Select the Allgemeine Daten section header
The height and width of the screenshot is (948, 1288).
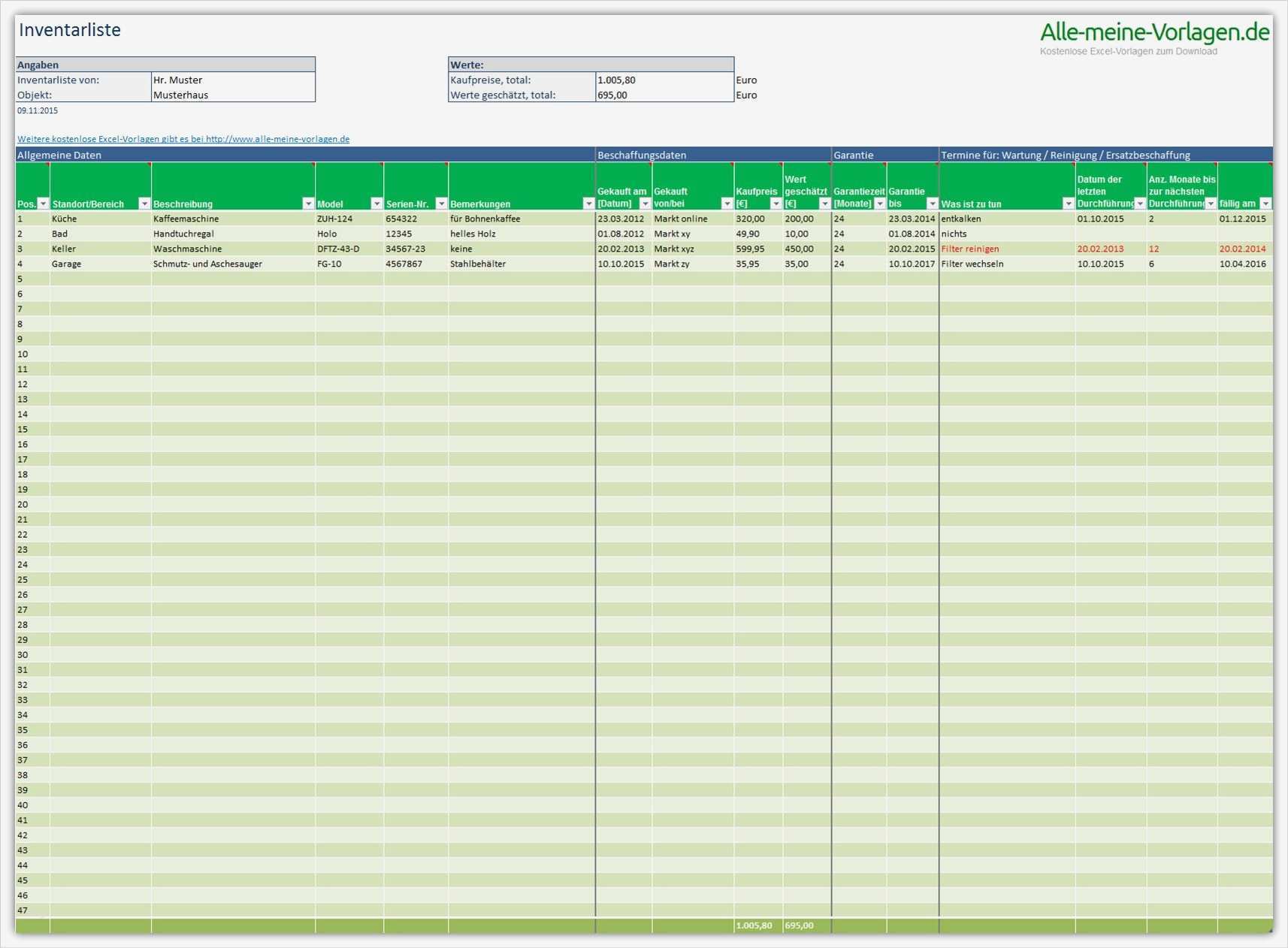click(x=60, y=155)
